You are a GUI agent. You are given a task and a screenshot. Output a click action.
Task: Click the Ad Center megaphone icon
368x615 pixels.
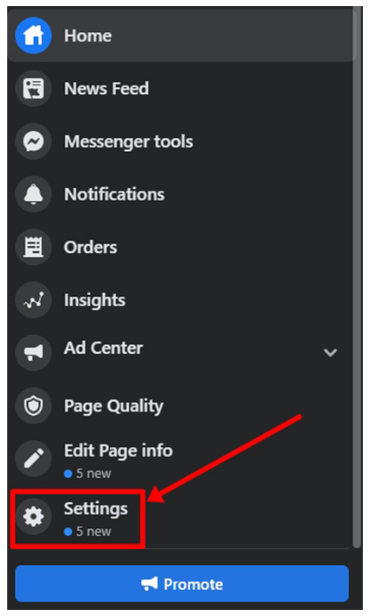pyautogui.click(x=33, y=353)
